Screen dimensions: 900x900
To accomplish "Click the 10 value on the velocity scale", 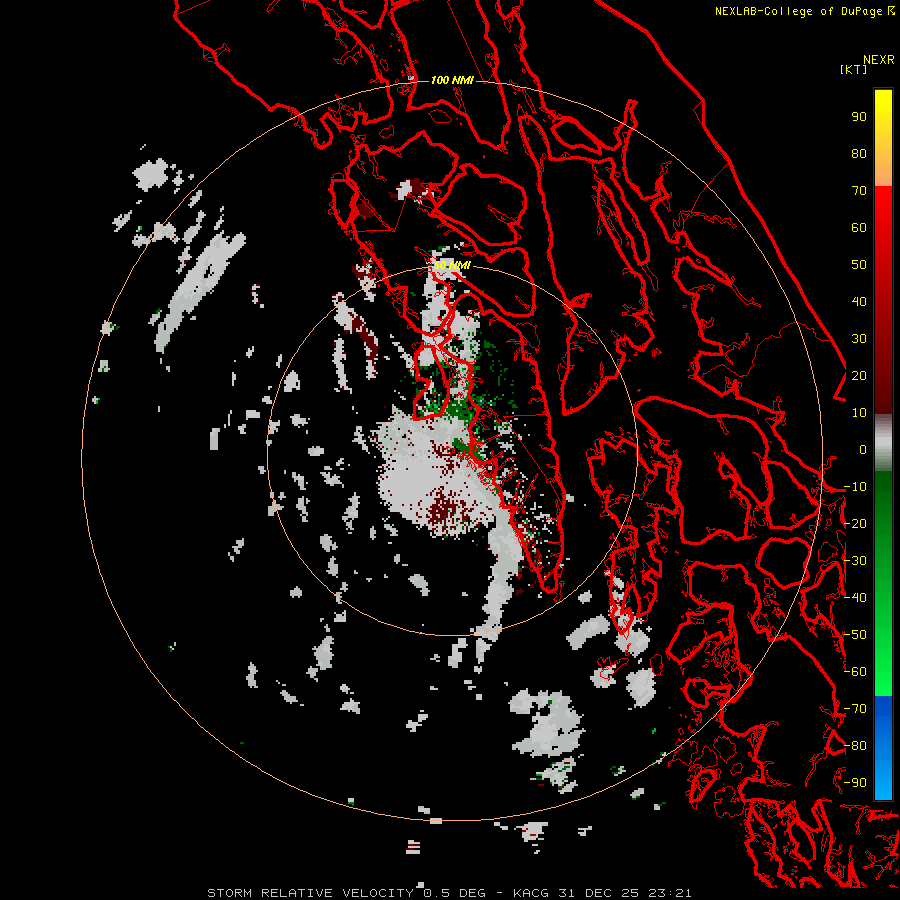I will click(859, 413).
